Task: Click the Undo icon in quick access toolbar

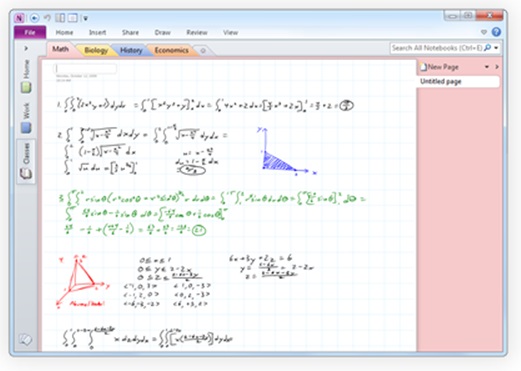Action: point(47,18)
